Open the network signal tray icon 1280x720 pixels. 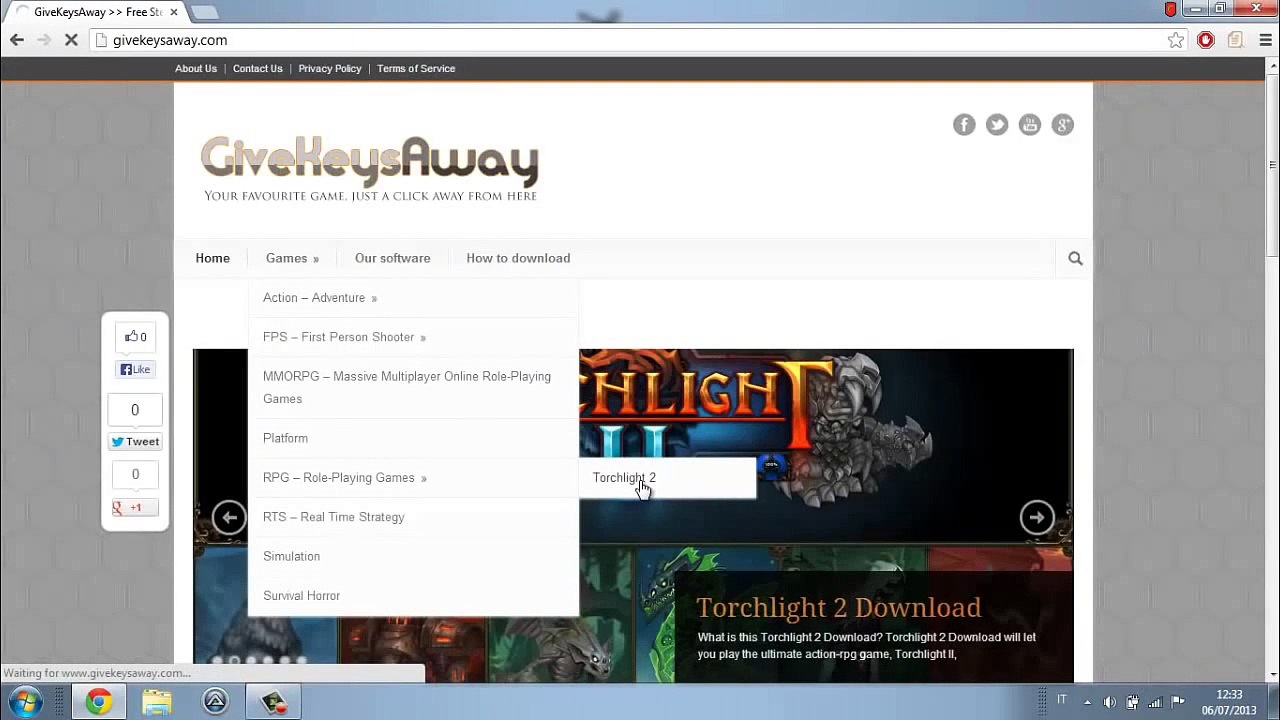tap(1155, 701)
